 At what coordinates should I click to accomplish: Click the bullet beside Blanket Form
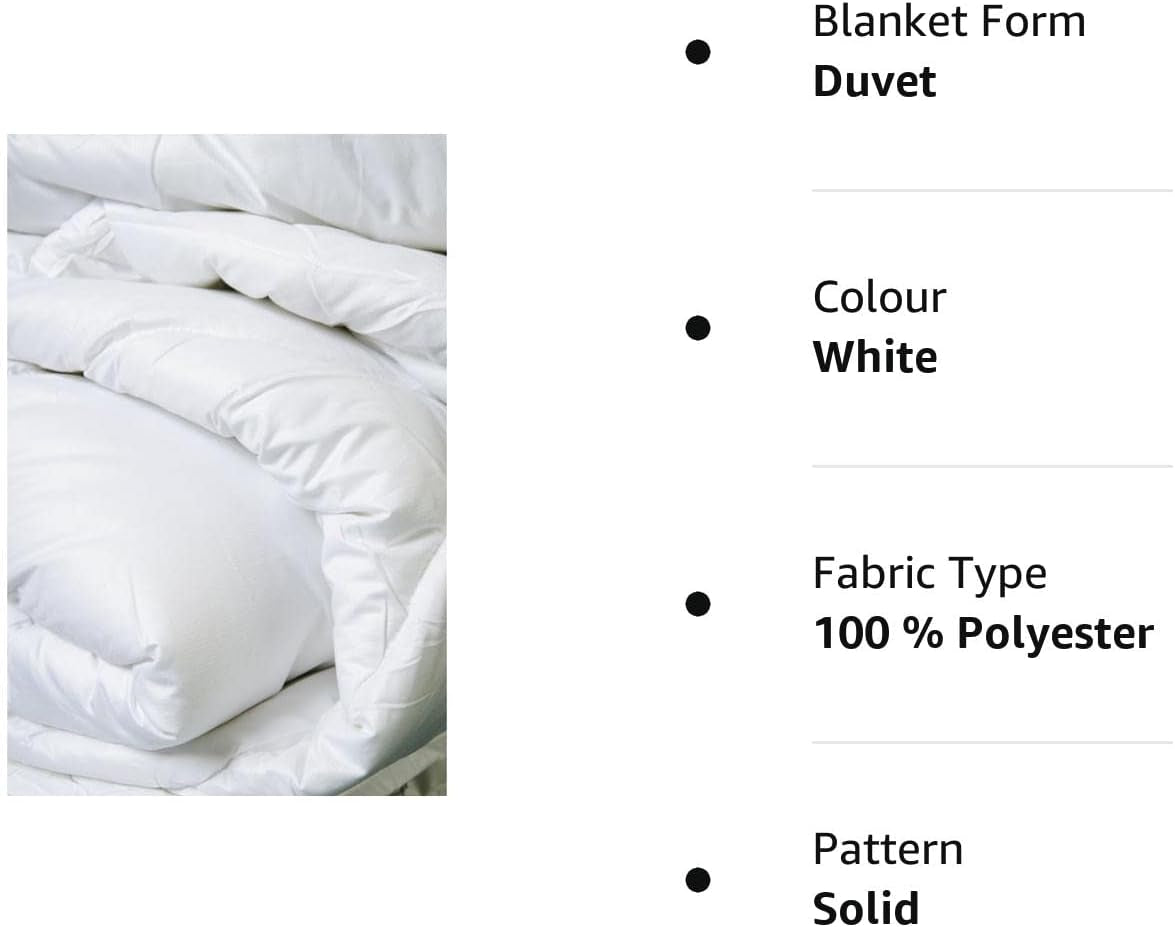coord(698,52)
